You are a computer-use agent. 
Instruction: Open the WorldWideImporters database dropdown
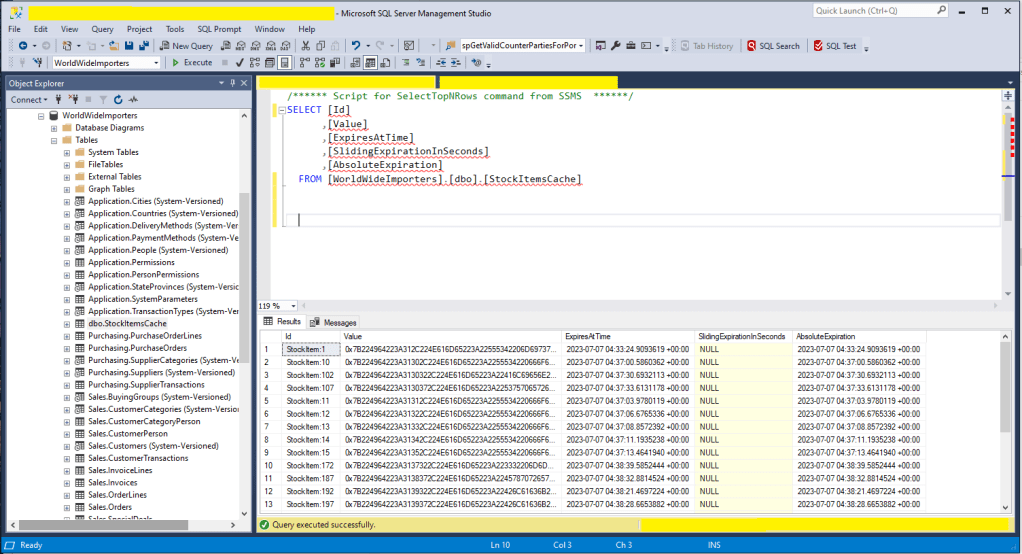coord(155,63)
